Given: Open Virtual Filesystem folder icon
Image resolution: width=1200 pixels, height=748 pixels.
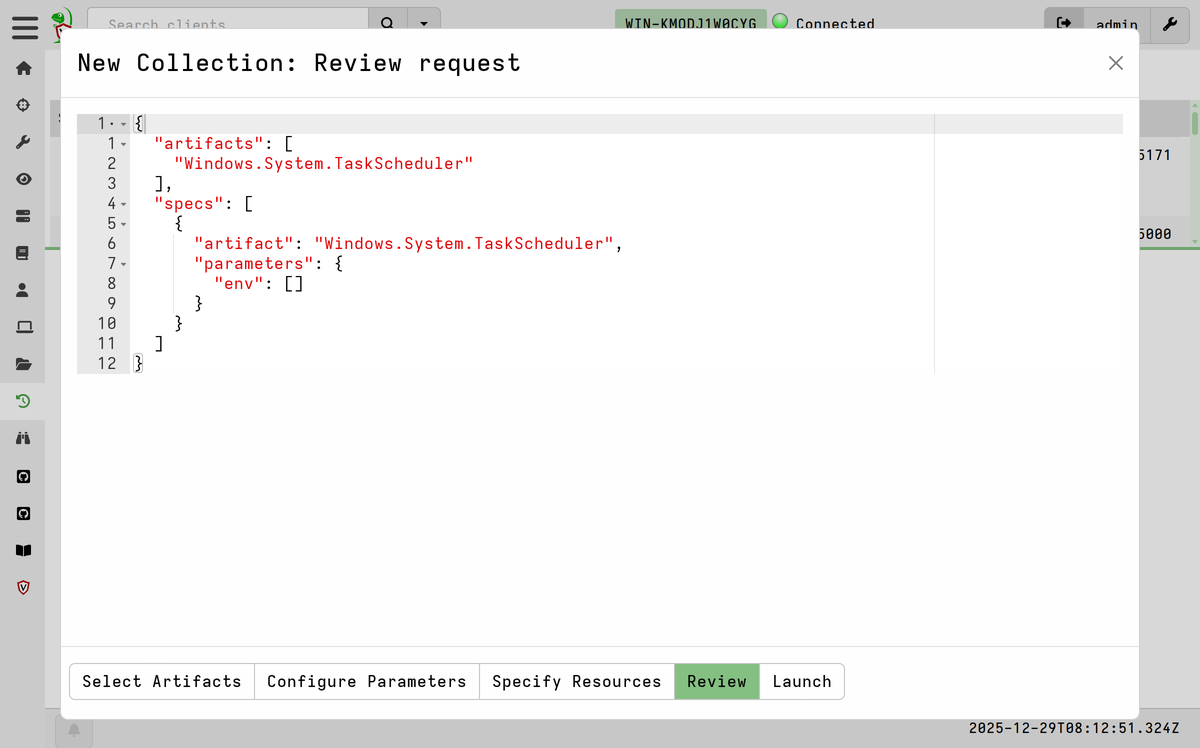Looking at the screenshot, I should click(x=24, y=364).
